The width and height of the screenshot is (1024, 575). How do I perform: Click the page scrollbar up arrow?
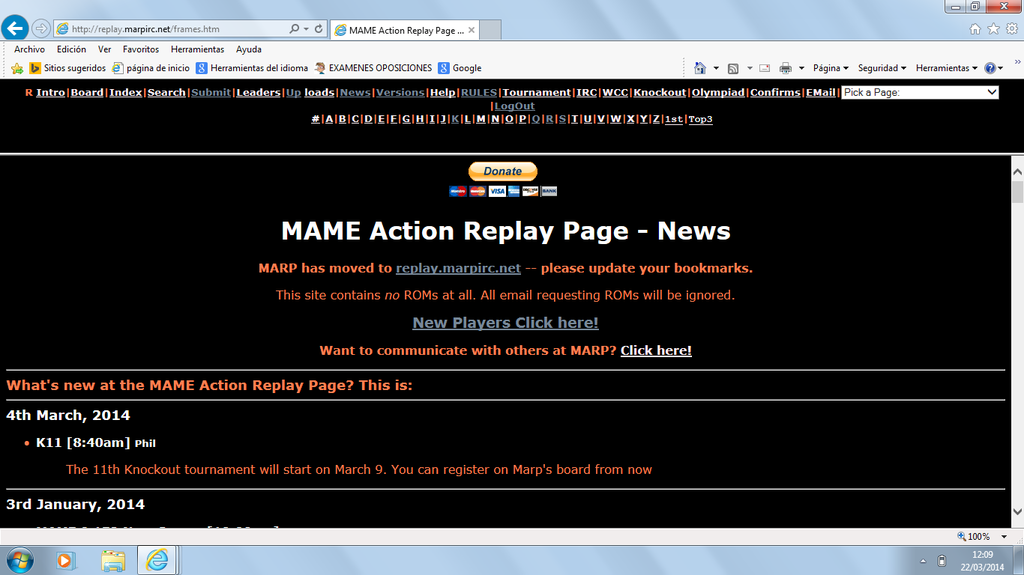(x=1017, y=172)
